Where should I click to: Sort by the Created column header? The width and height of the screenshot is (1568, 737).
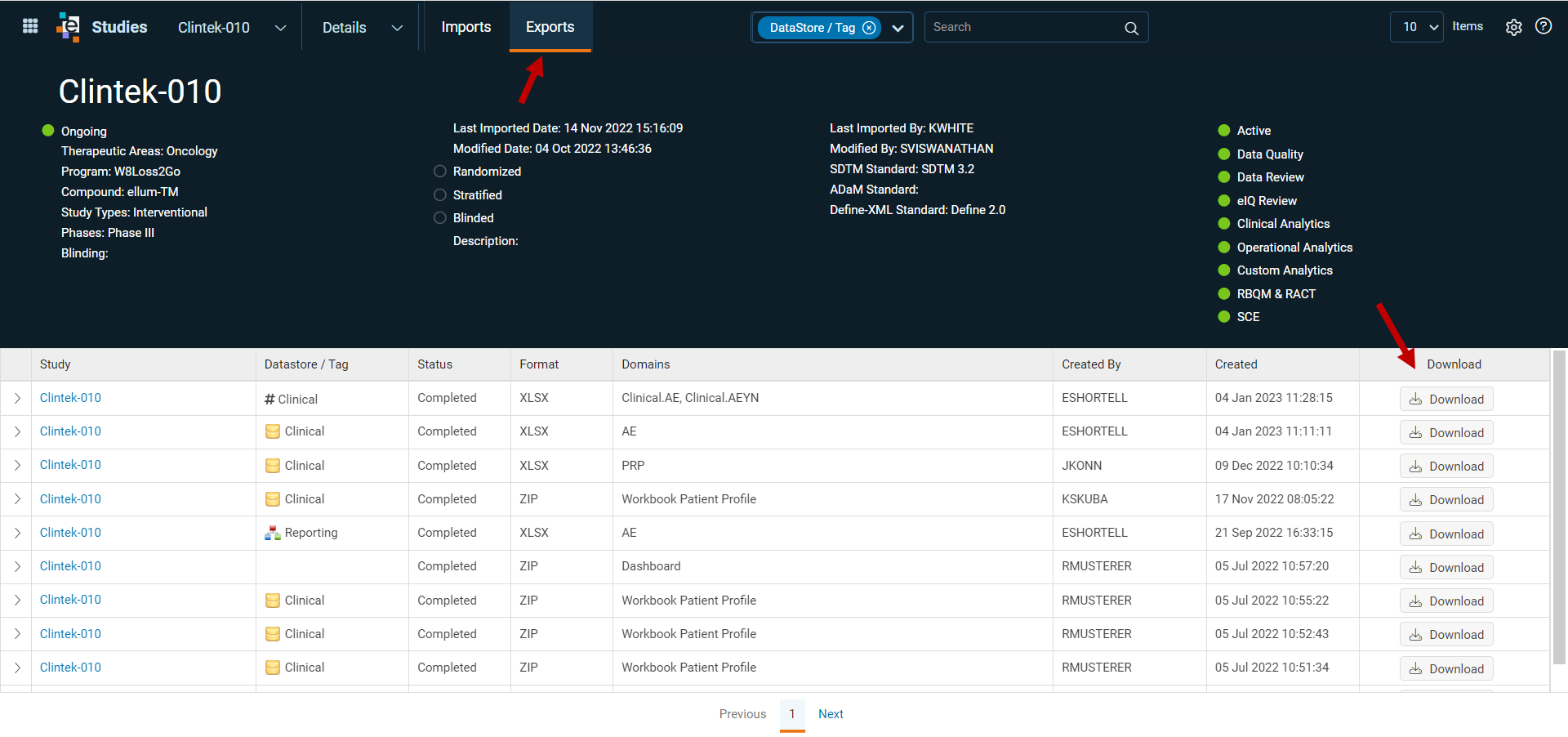point(1236,364)
